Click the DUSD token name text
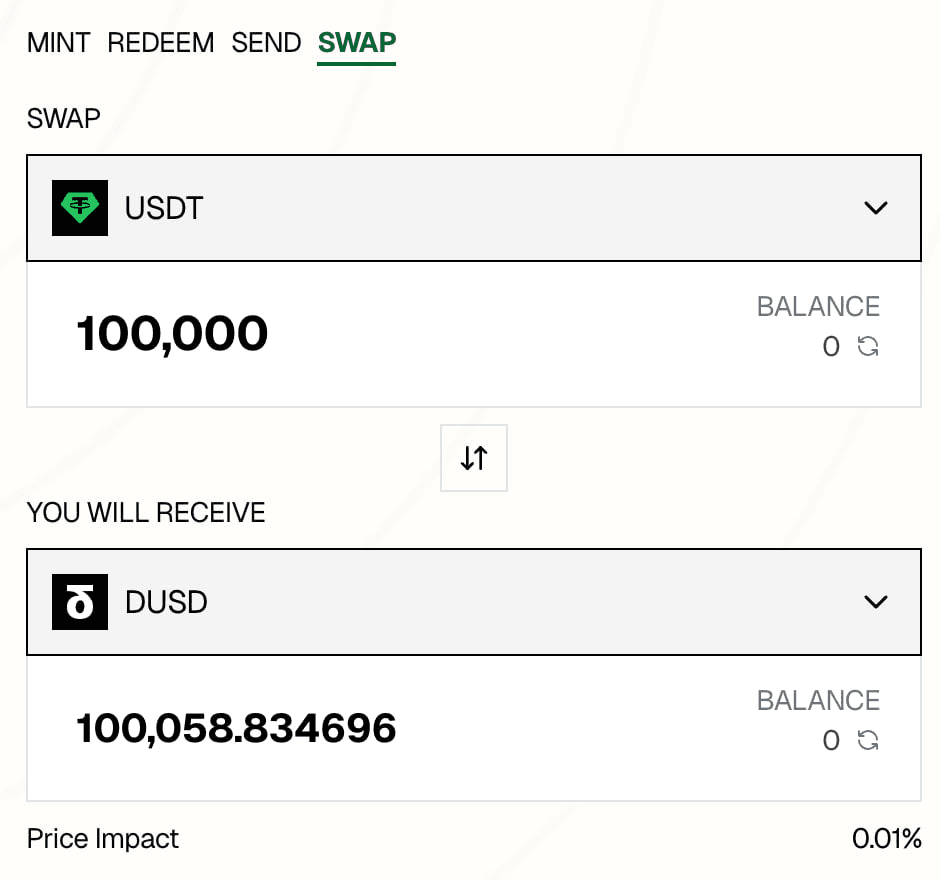Image resolution: width=940 pixels, height=880 pixels. tap(166, 602)
